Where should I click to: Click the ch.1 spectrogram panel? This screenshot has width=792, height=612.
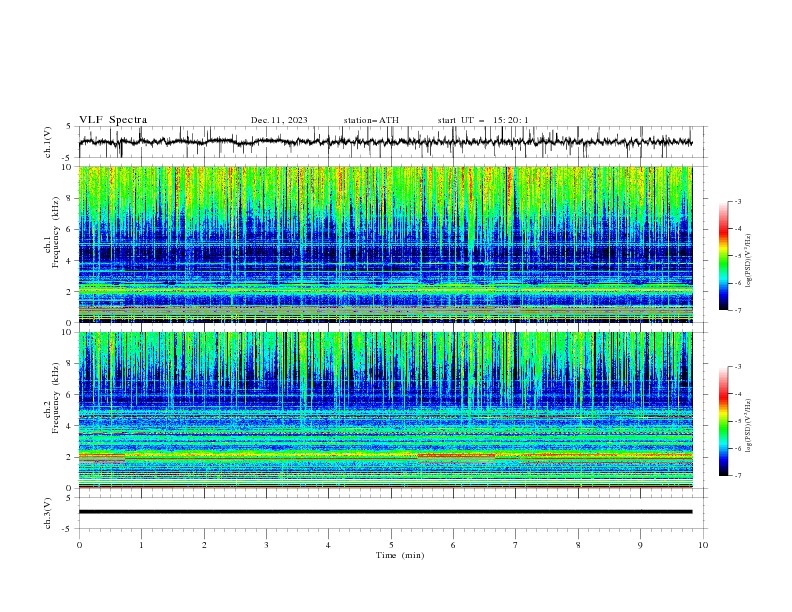[x=385, y=244]
